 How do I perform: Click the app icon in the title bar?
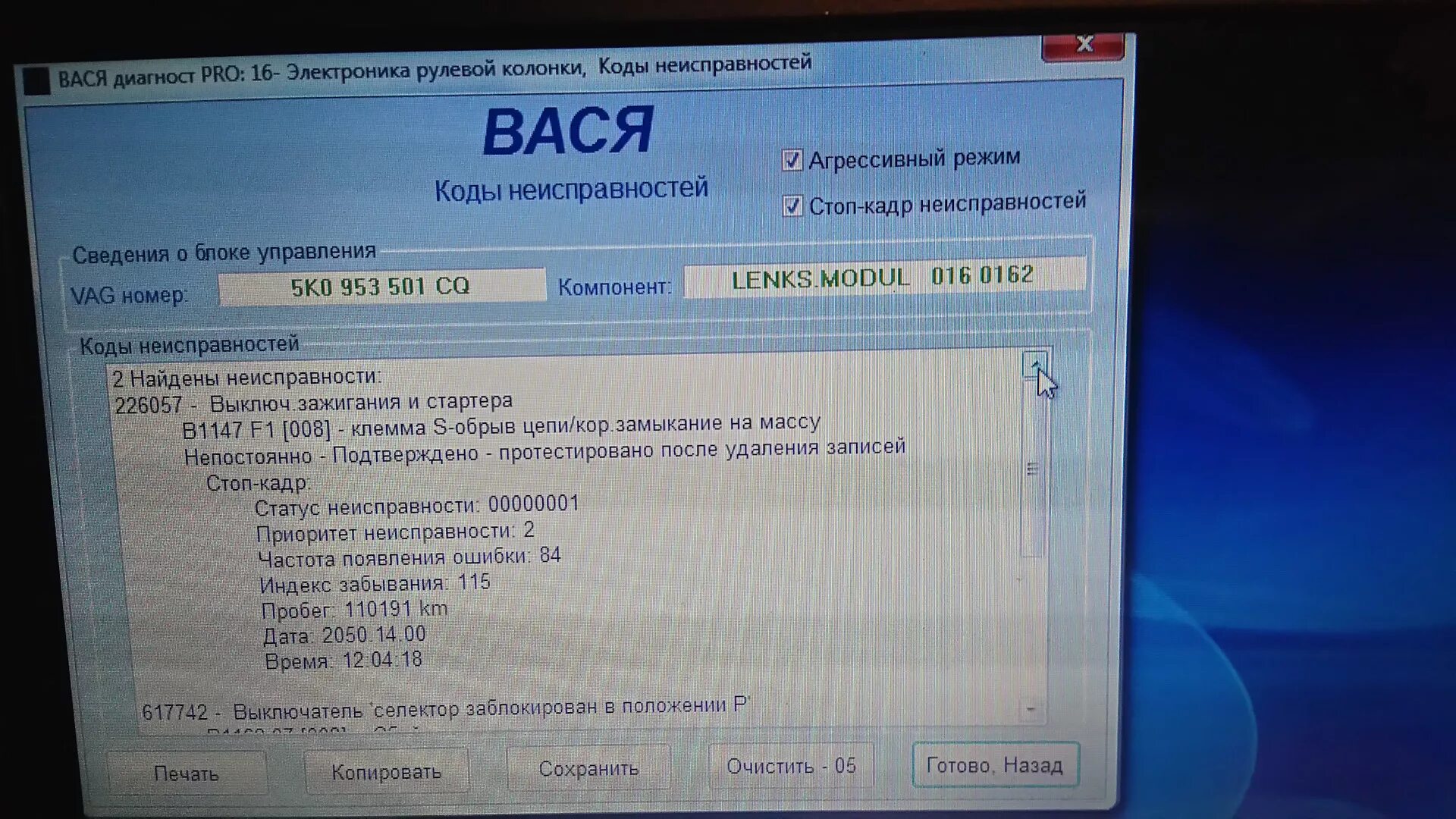[36, 80]
